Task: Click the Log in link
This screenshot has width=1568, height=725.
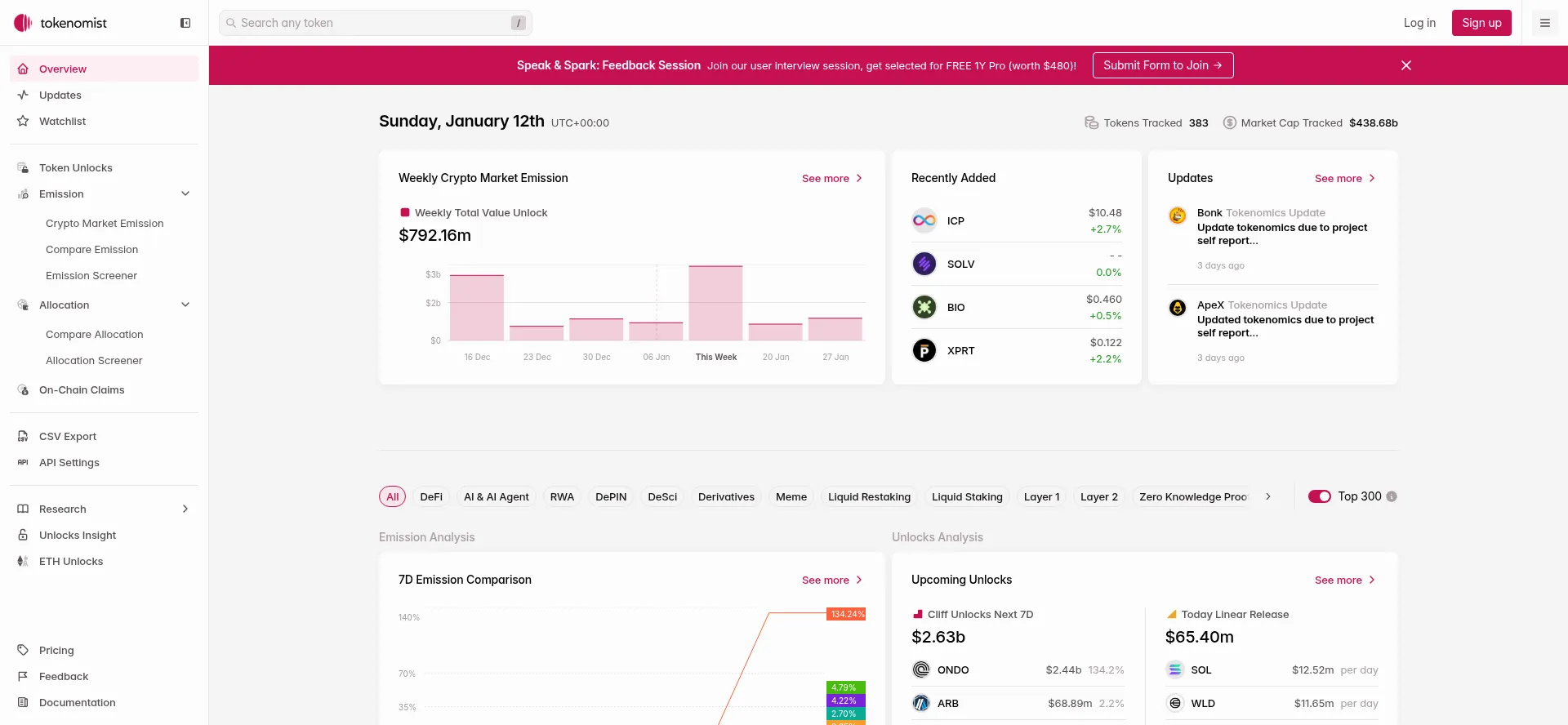Action: tap(1419, 23)
